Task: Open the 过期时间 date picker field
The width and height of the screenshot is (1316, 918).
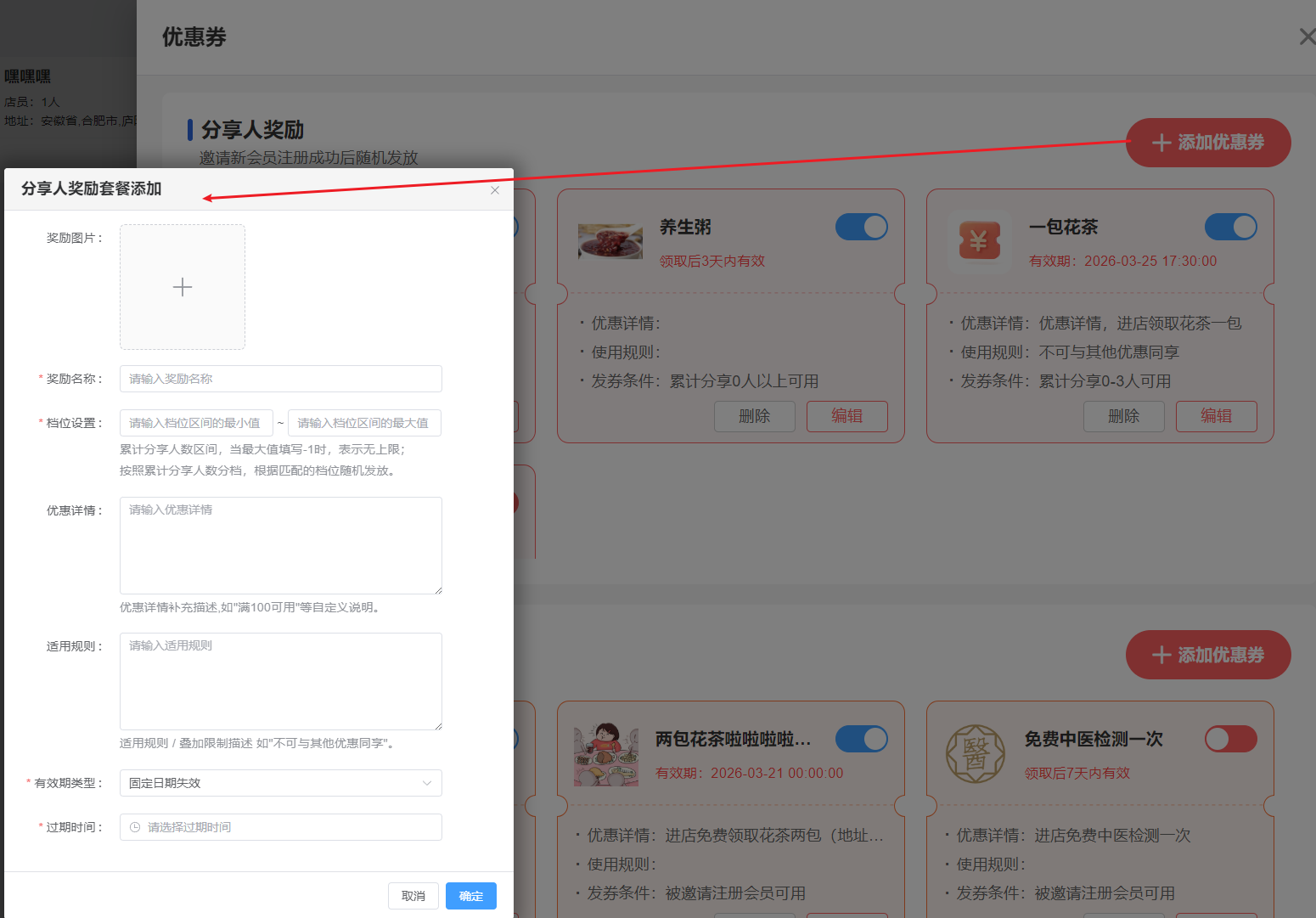Action: (x=280, y=826)
